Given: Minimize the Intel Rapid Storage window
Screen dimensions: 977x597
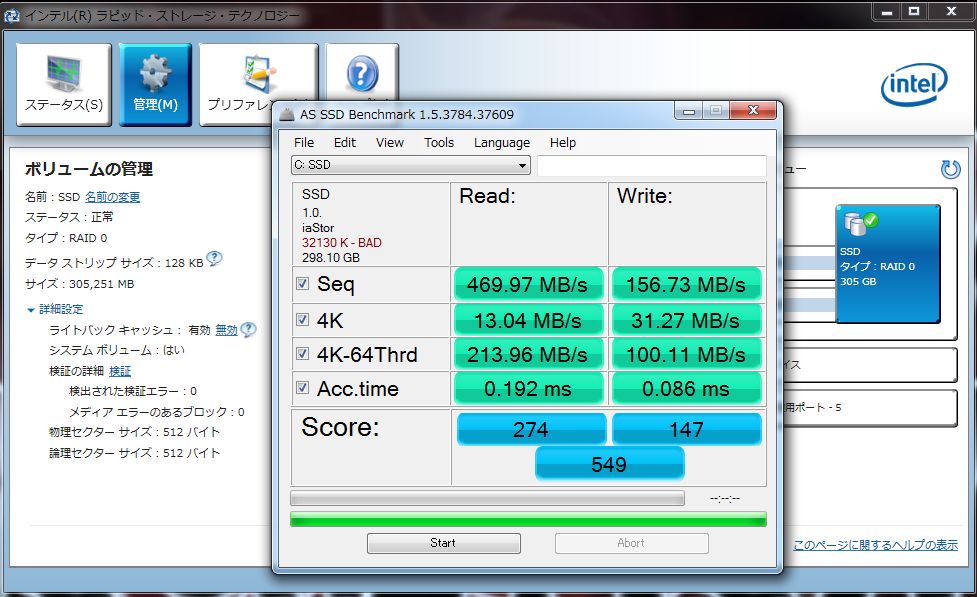Looking at the screenshot, I should pos(887,11).
